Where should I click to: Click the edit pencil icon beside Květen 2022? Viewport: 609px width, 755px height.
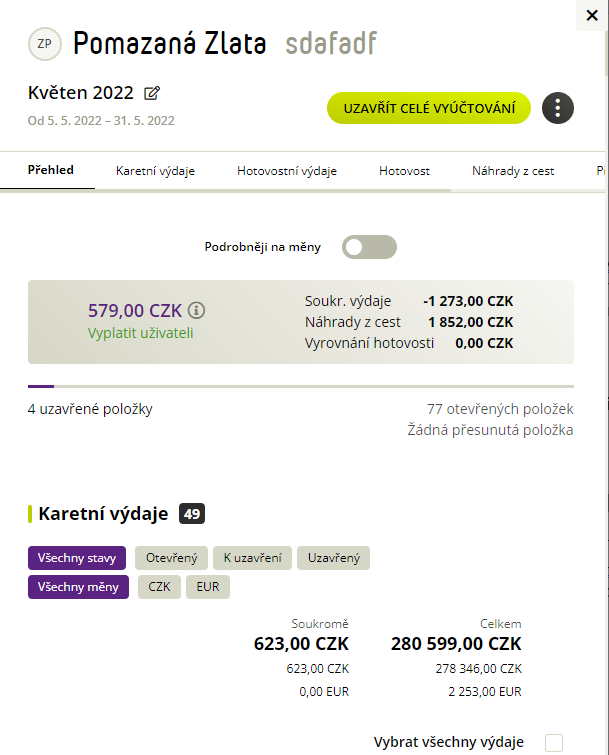[152, 92]
